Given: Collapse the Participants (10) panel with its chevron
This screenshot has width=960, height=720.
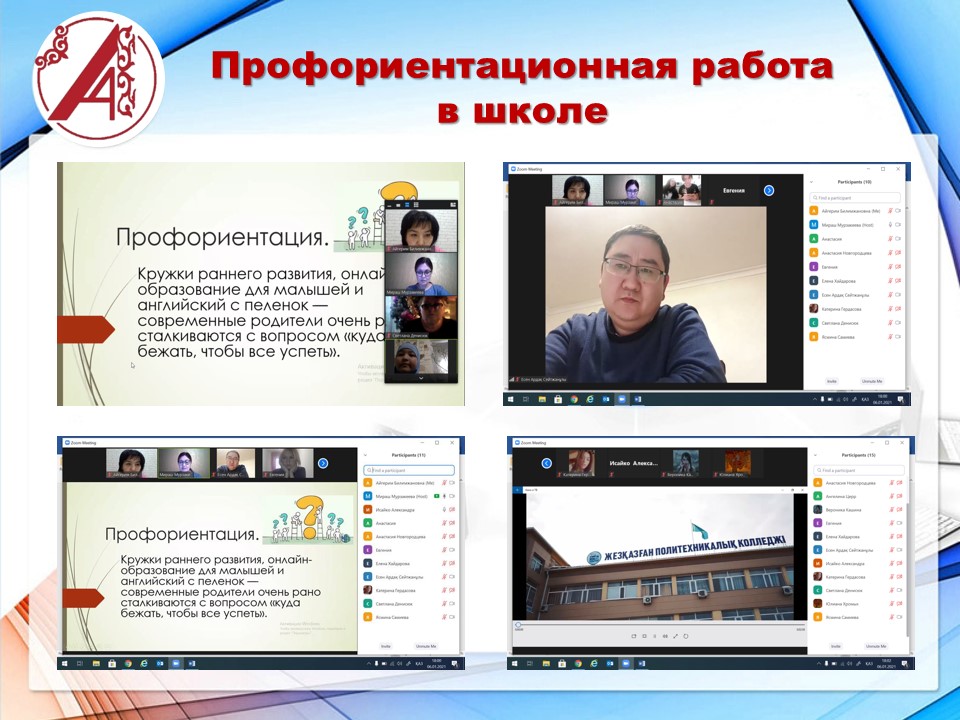Looking at the screenshot, I should [812, 182].
